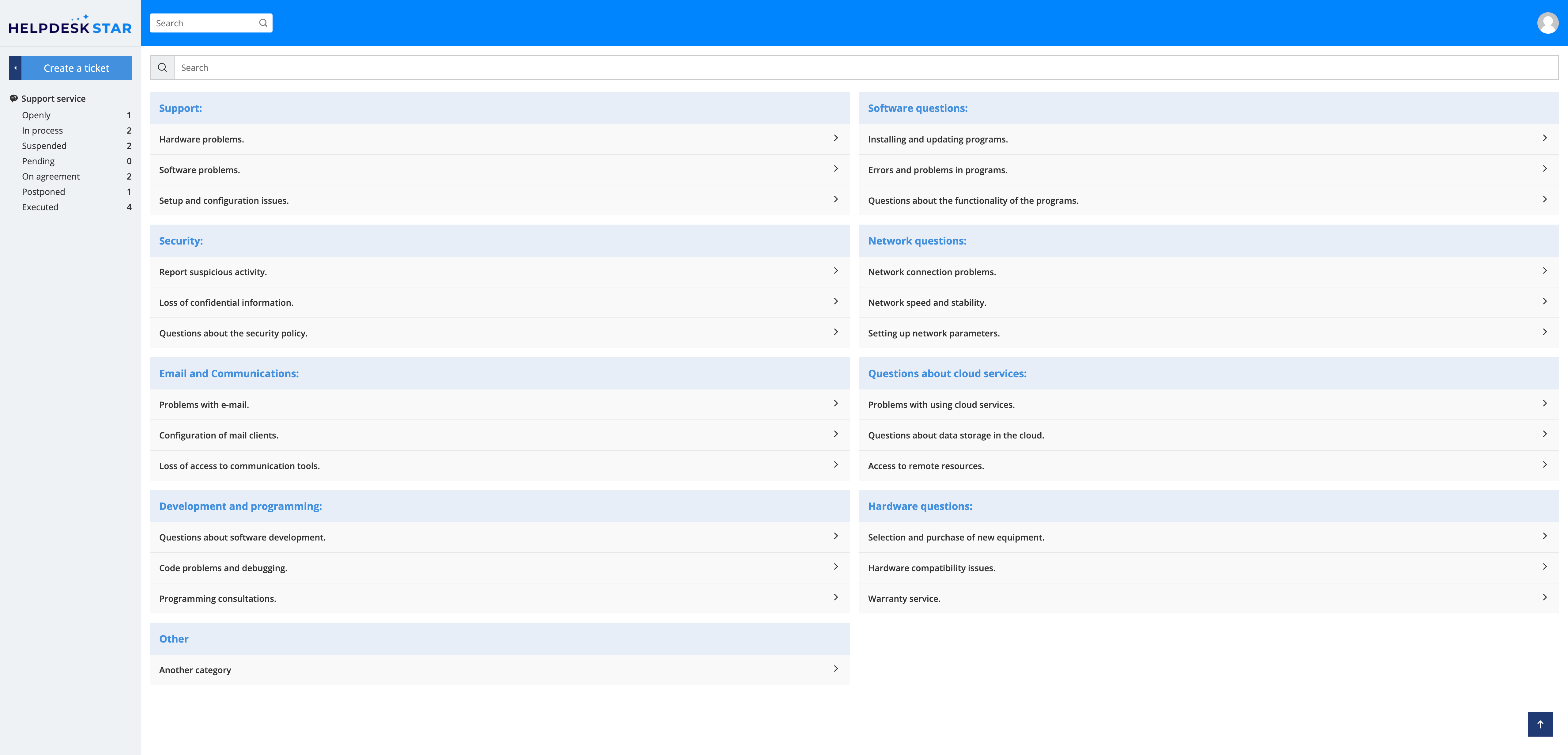Open the In process tickets list
1568x755 pixels.
tap(43, 131)
